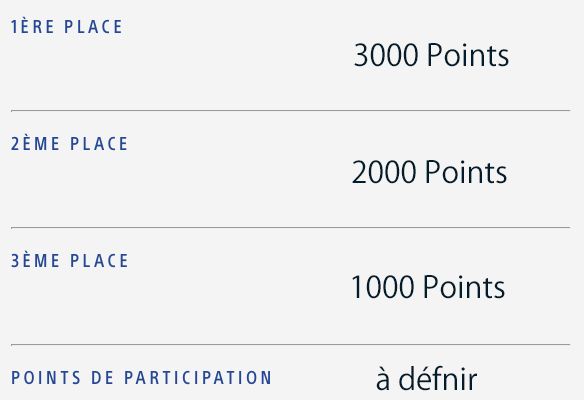Select the "1000 Points" value
The width and height of the screenshot is (584, 400).
click(x=428, y=287)
